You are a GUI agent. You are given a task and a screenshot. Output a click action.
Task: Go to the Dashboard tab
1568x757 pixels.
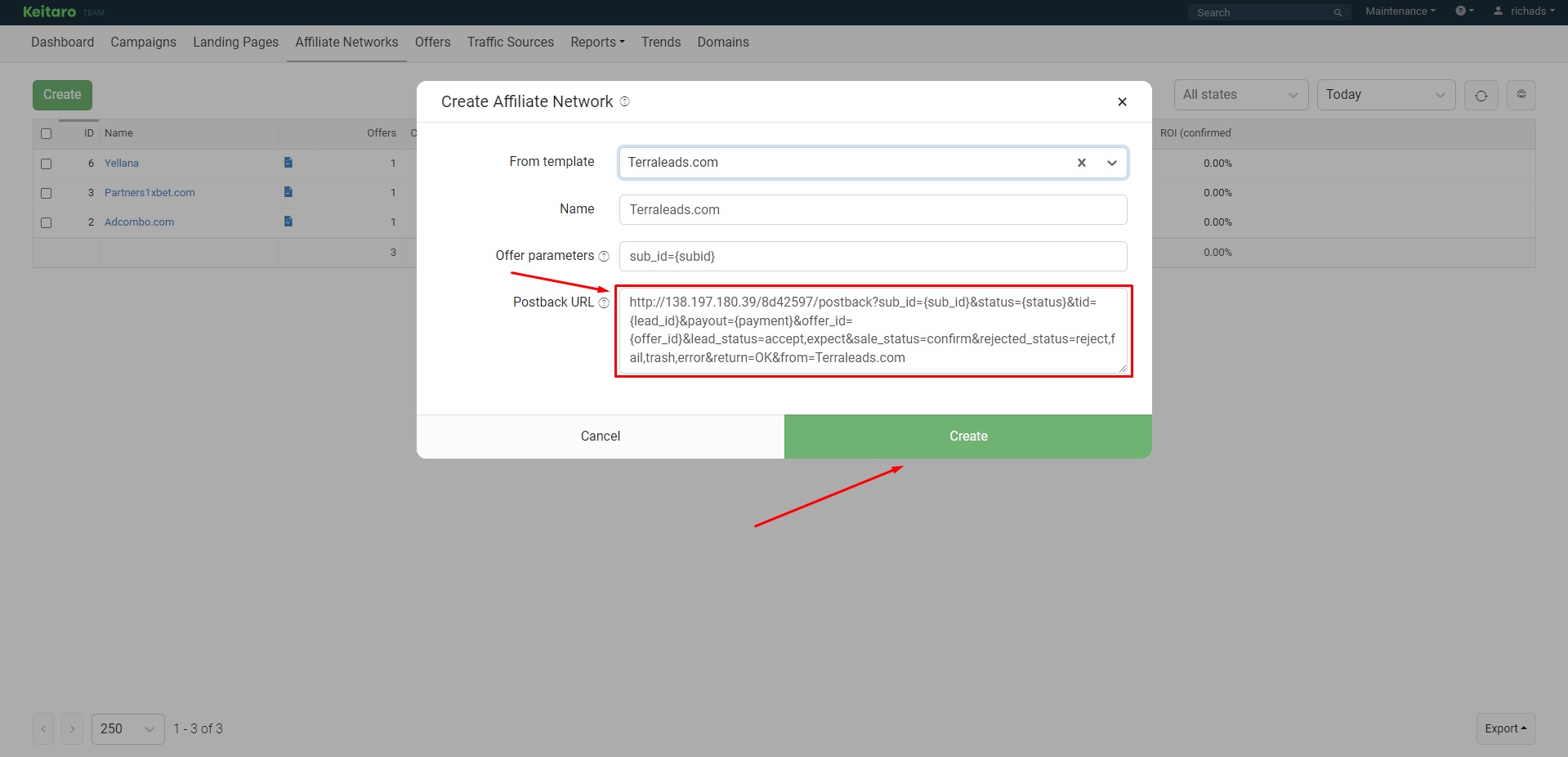[x=62, y=42]
